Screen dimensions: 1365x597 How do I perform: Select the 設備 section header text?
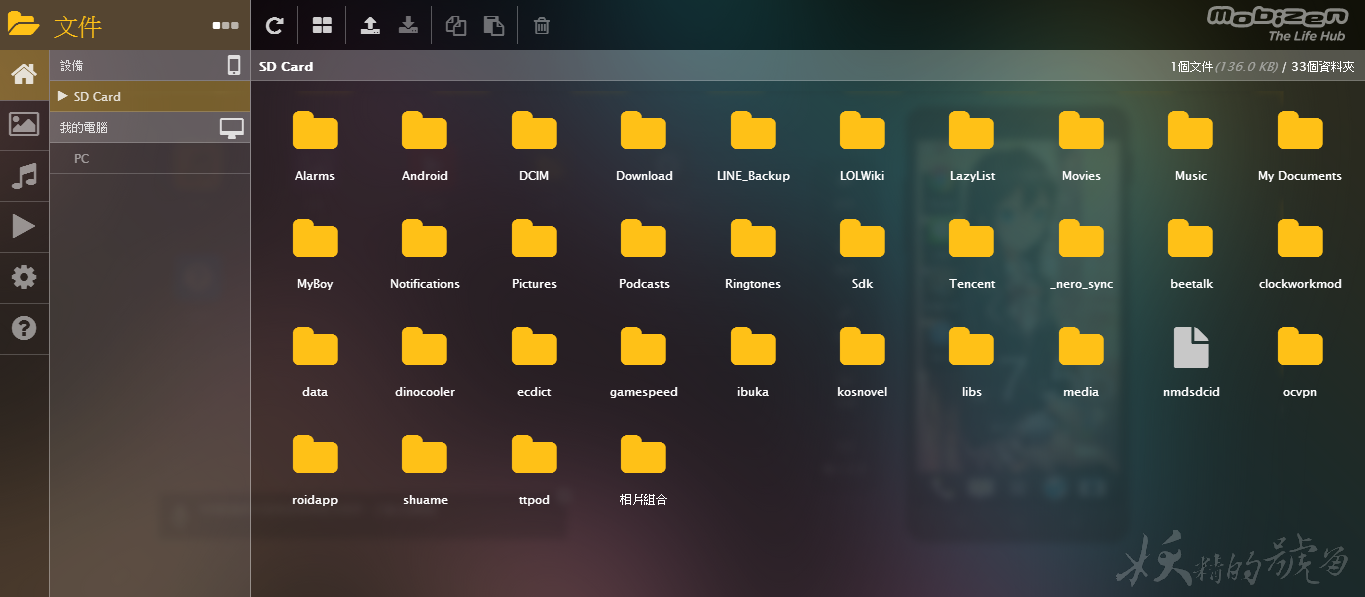click(x=71, y=65)
